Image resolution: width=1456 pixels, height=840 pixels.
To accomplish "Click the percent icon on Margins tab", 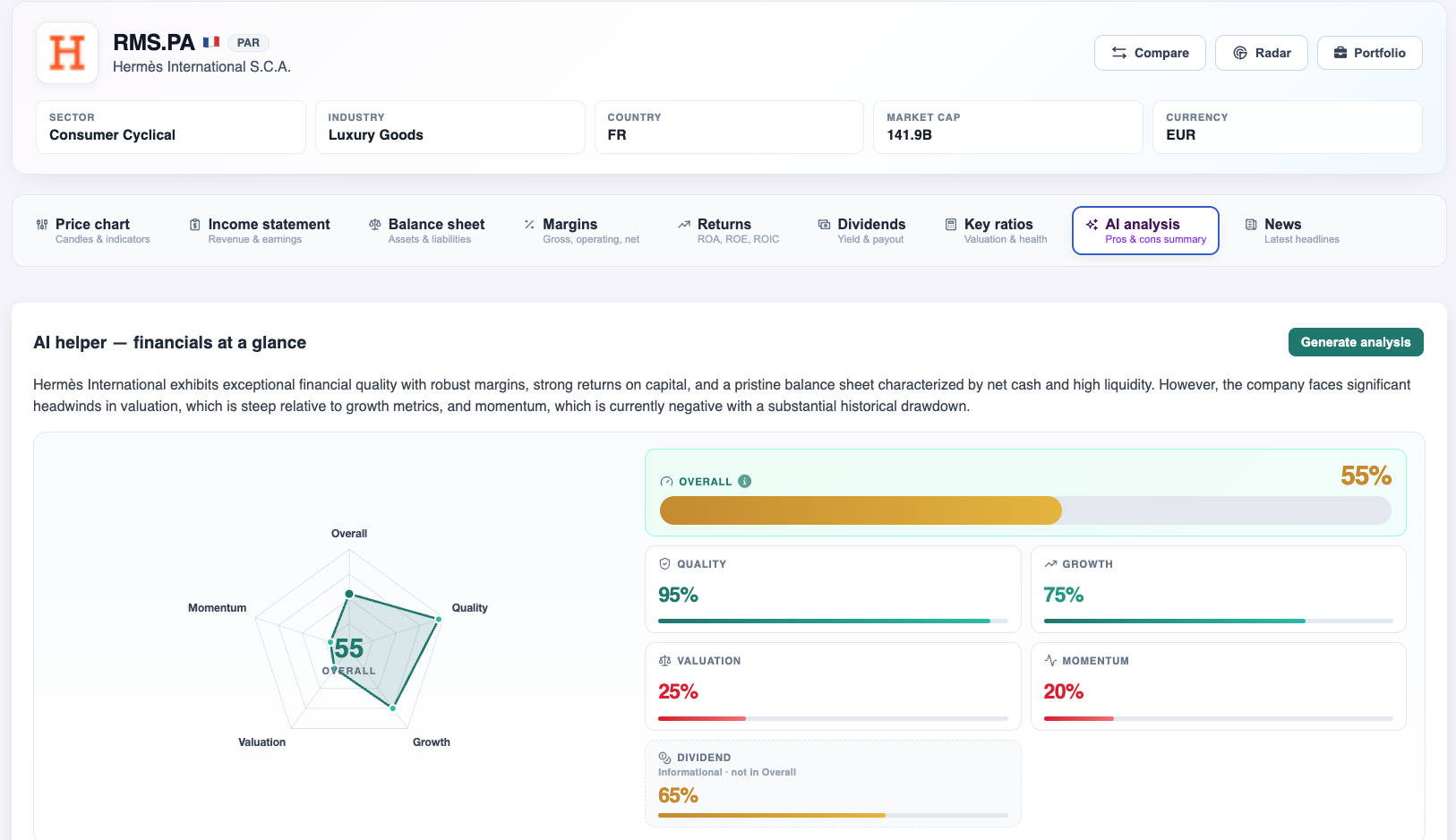I will click(529, 225).
